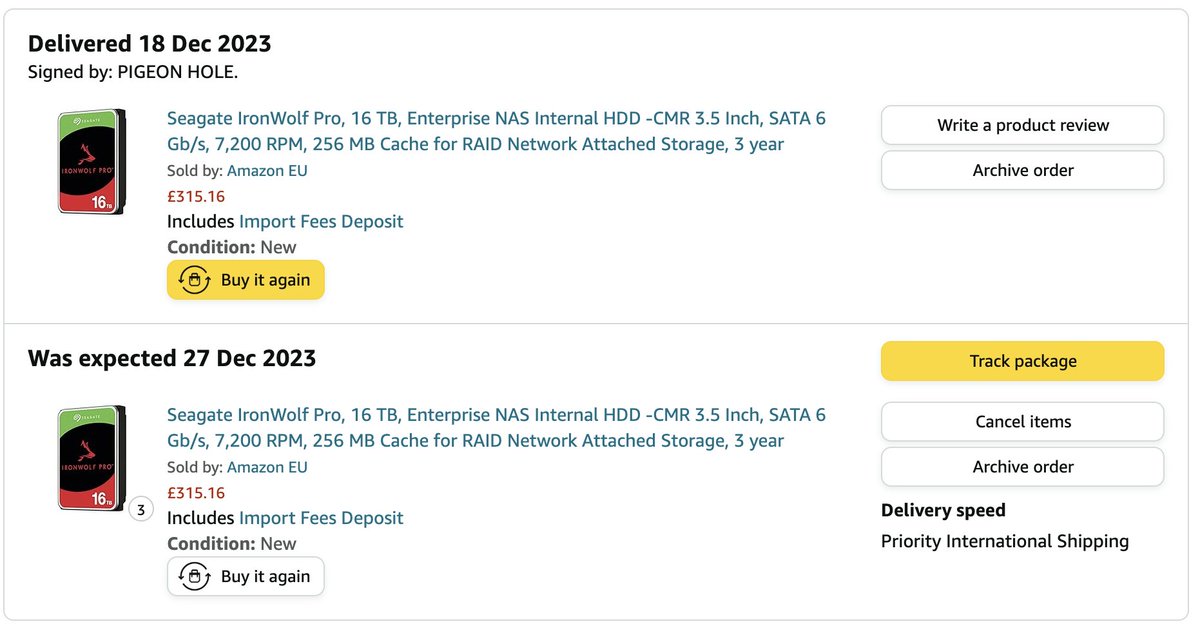Click the Buy it again cart icon in expected order

pyautogui.click(x=195, y=576)
